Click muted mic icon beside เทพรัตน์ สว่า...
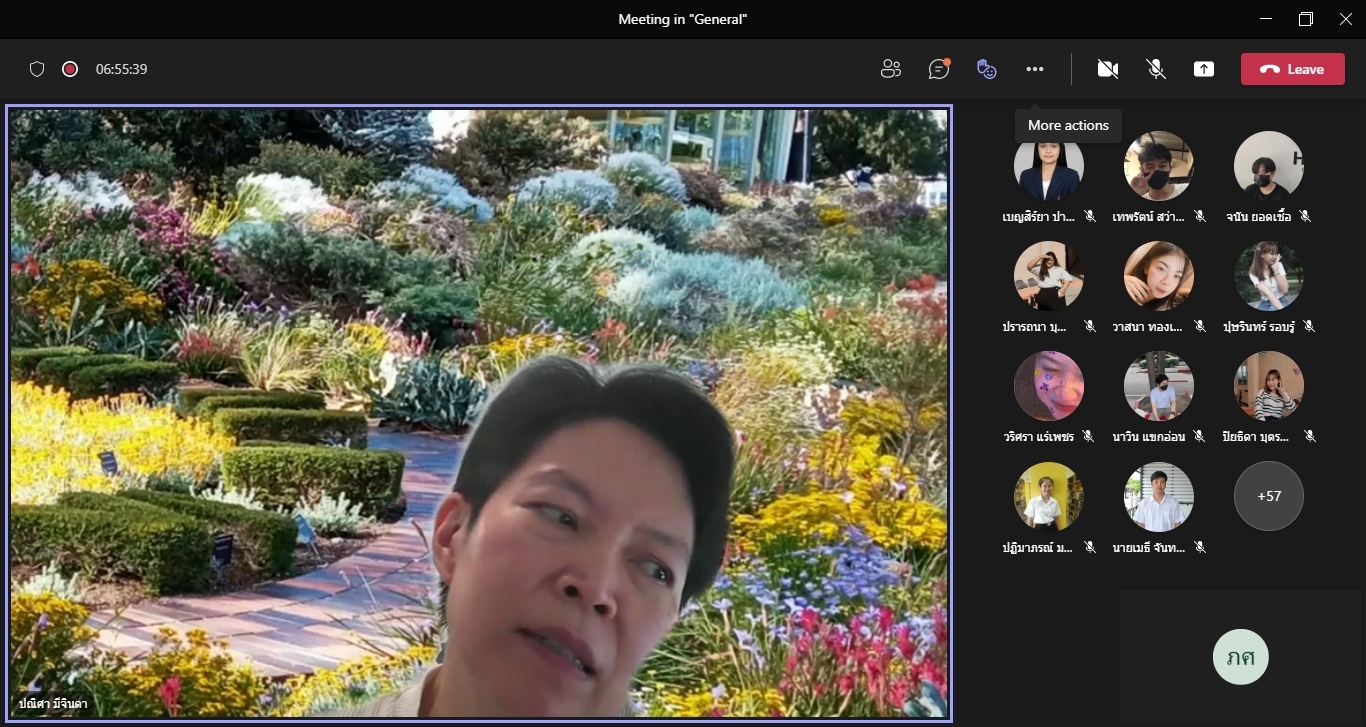The height and width of the screenshot is (727, 1366). [x=1200, y=216]
